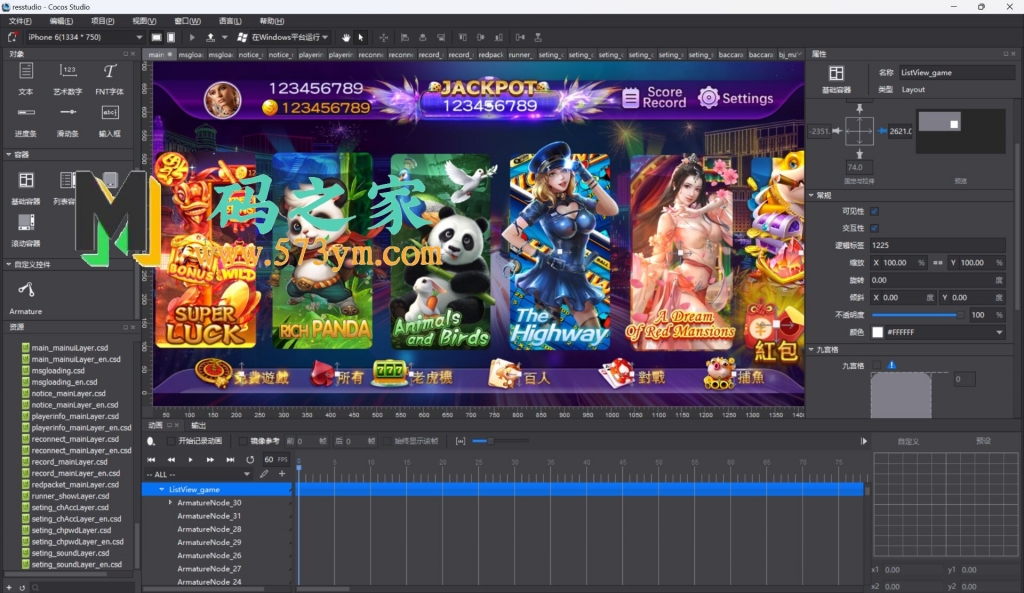Image resolution: width=1024 pixels, height=593 pixels.
Task: Adjust the 不透明度 opacity slider
Action: (x=917, y=315)
